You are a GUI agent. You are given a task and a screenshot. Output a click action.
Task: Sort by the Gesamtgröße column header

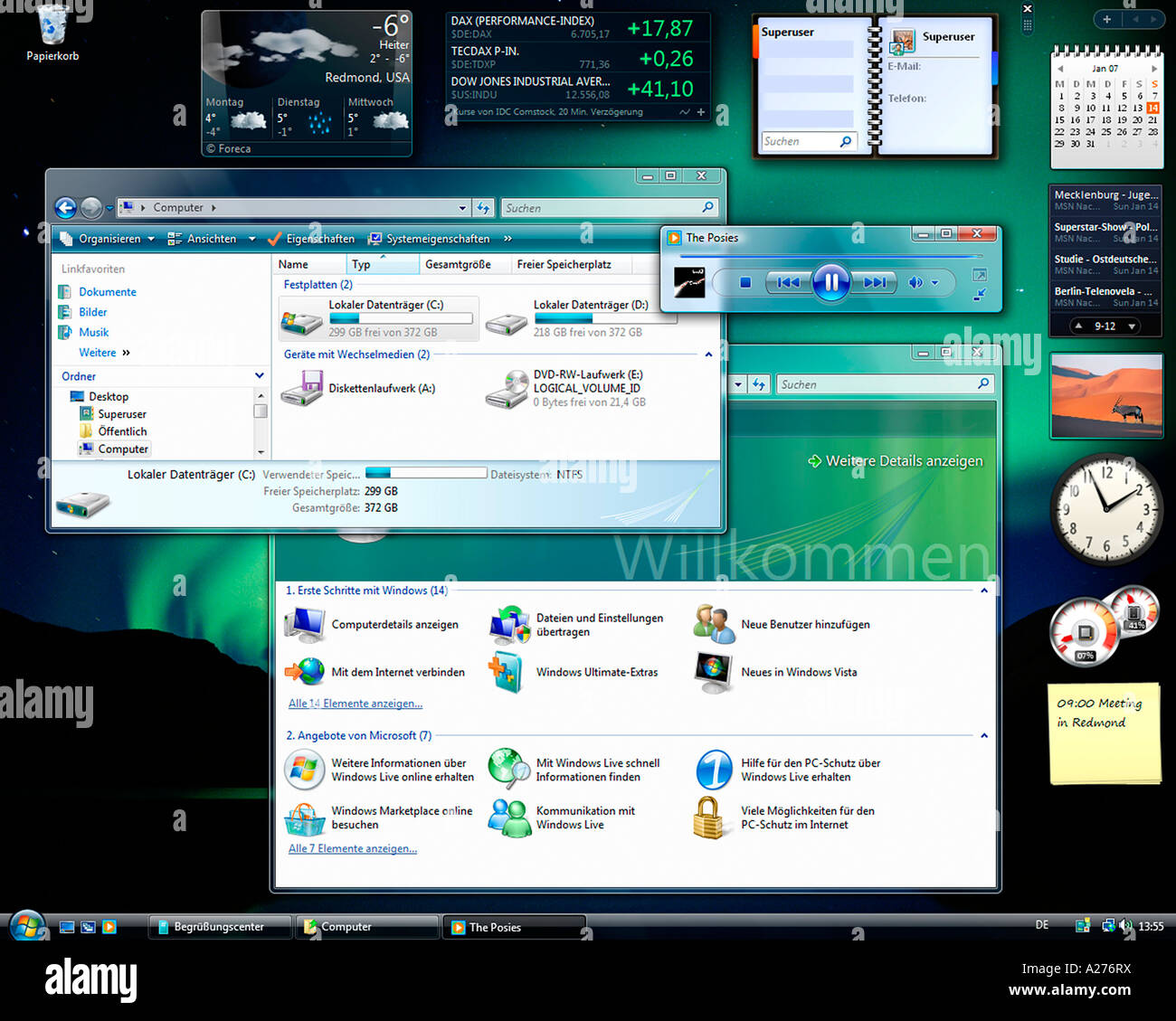point(464,264)
